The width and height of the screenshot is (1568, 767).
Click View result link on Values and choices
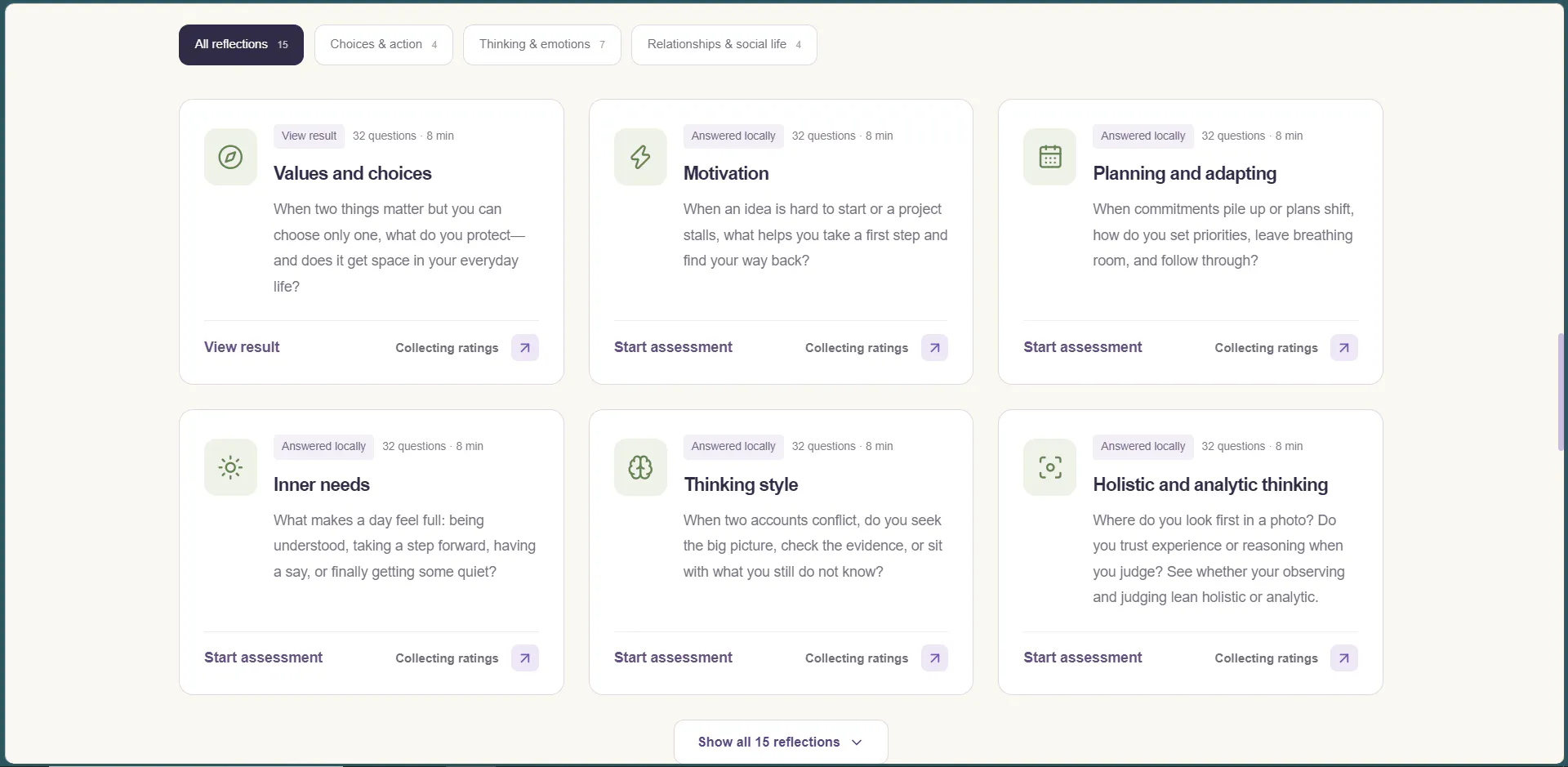(242, 347)
